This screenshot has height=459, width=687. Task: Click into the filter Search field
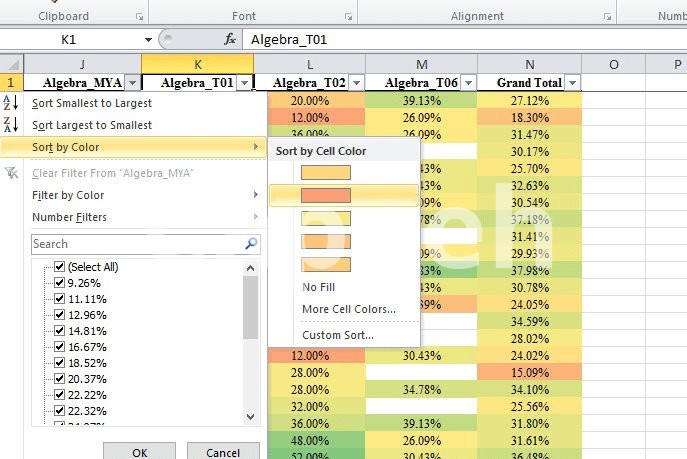(135, 244)
